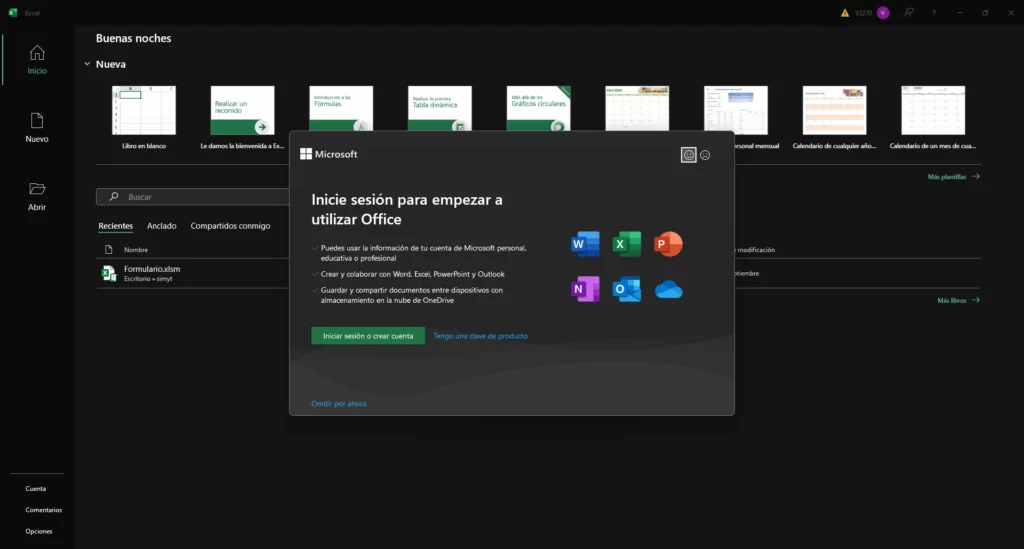Image resolution: width=1024 pixels, height=549 pixels.
Task: Open the Nuevo page from sidebar
Action: pos(37,121)
